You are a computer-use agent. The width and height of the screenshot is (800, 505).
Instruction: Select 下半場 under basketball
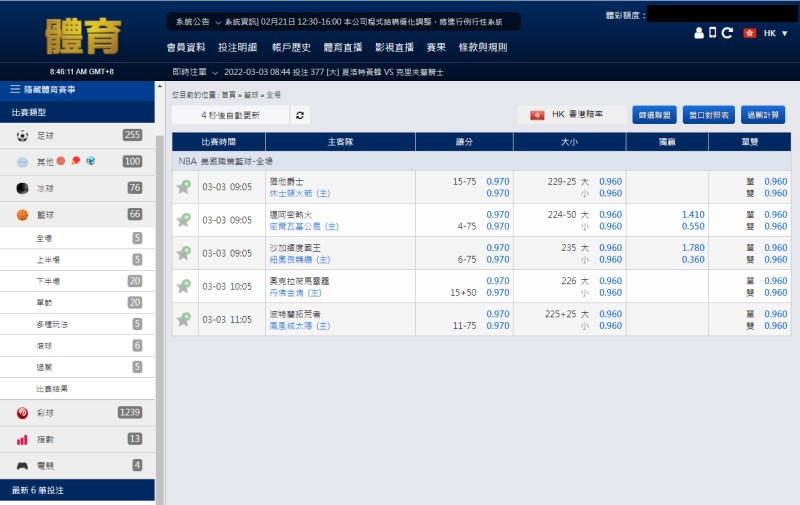coord(78,281)
